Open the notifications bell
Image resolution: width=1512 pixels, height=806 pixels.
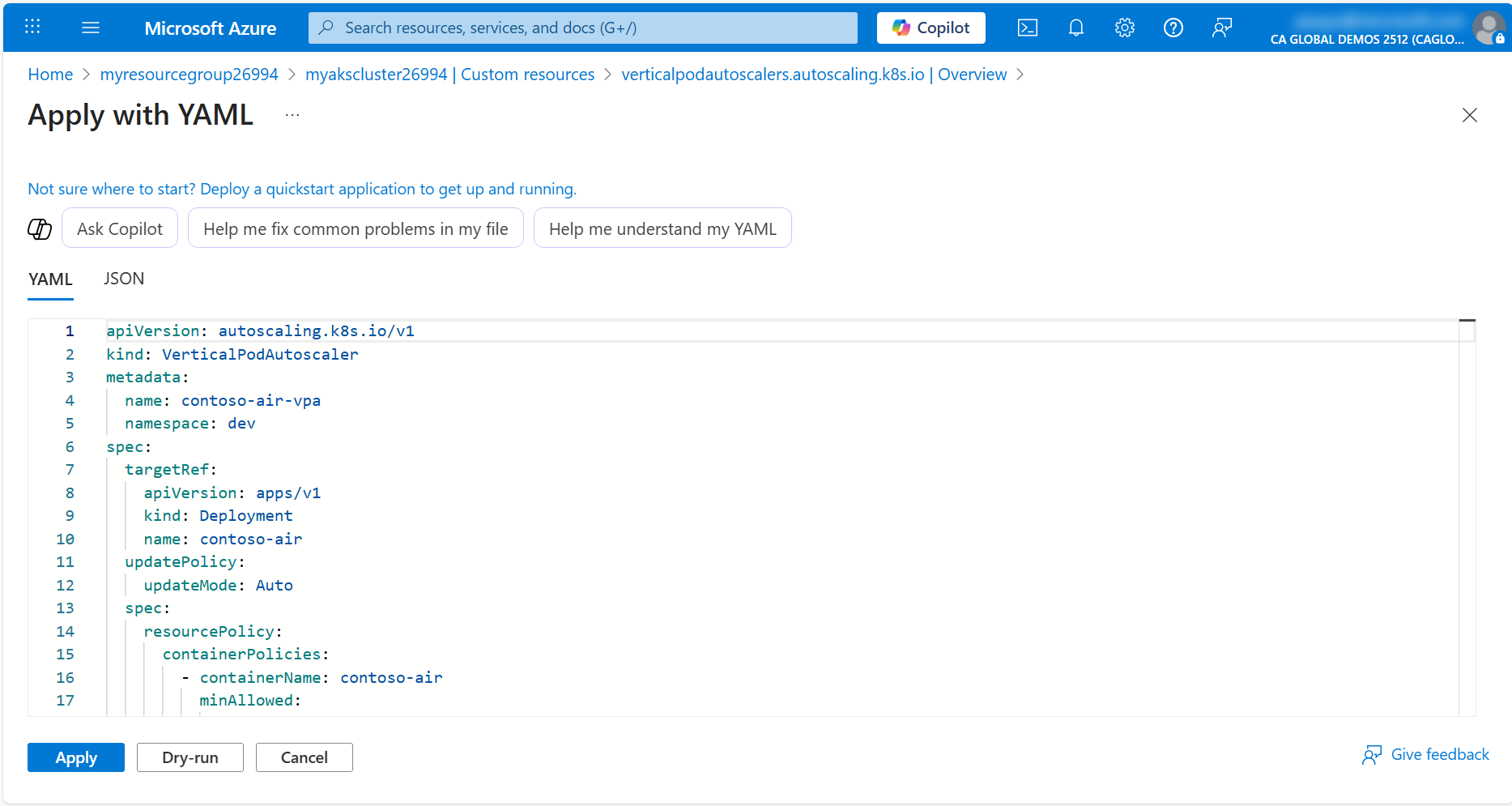(x=1075, y=28)
